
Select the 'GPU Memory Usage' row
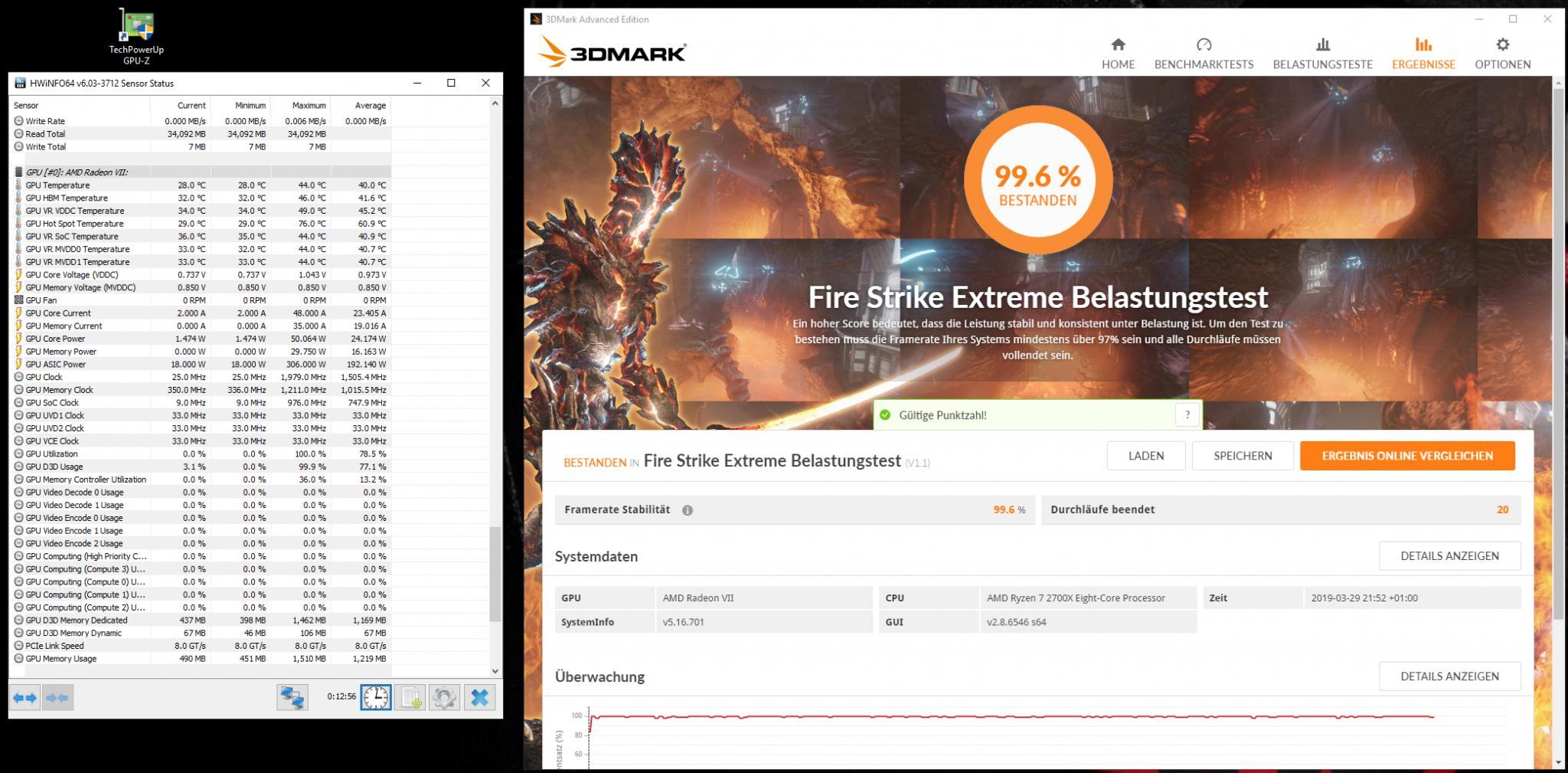(x=201, y=658)
